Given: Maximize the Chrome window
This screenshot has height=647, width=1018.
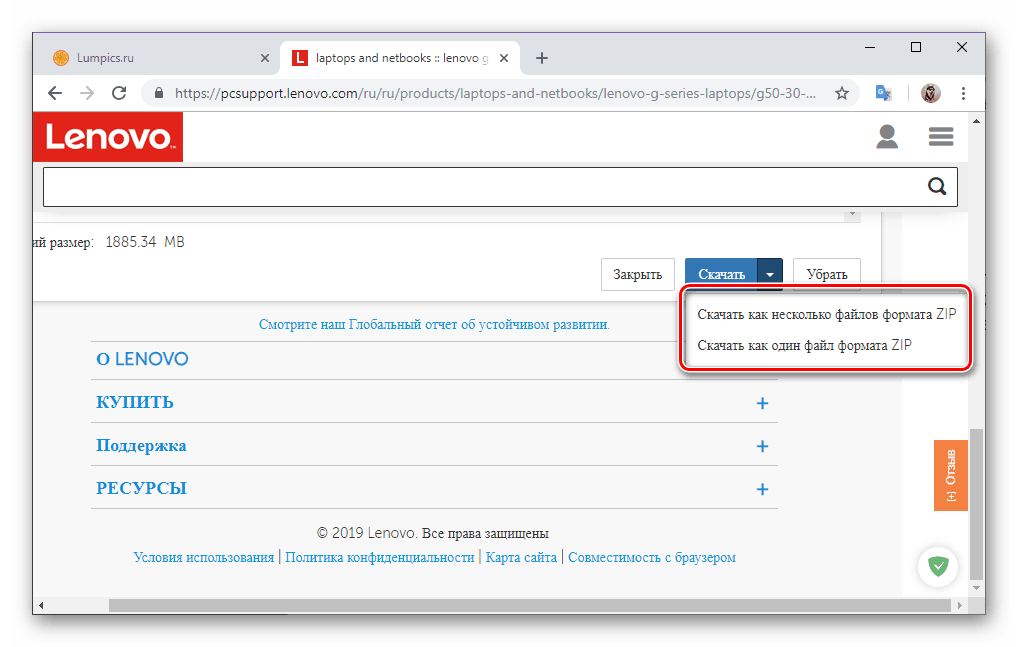Looking at the screenshot, I should [x=916, y=47].
